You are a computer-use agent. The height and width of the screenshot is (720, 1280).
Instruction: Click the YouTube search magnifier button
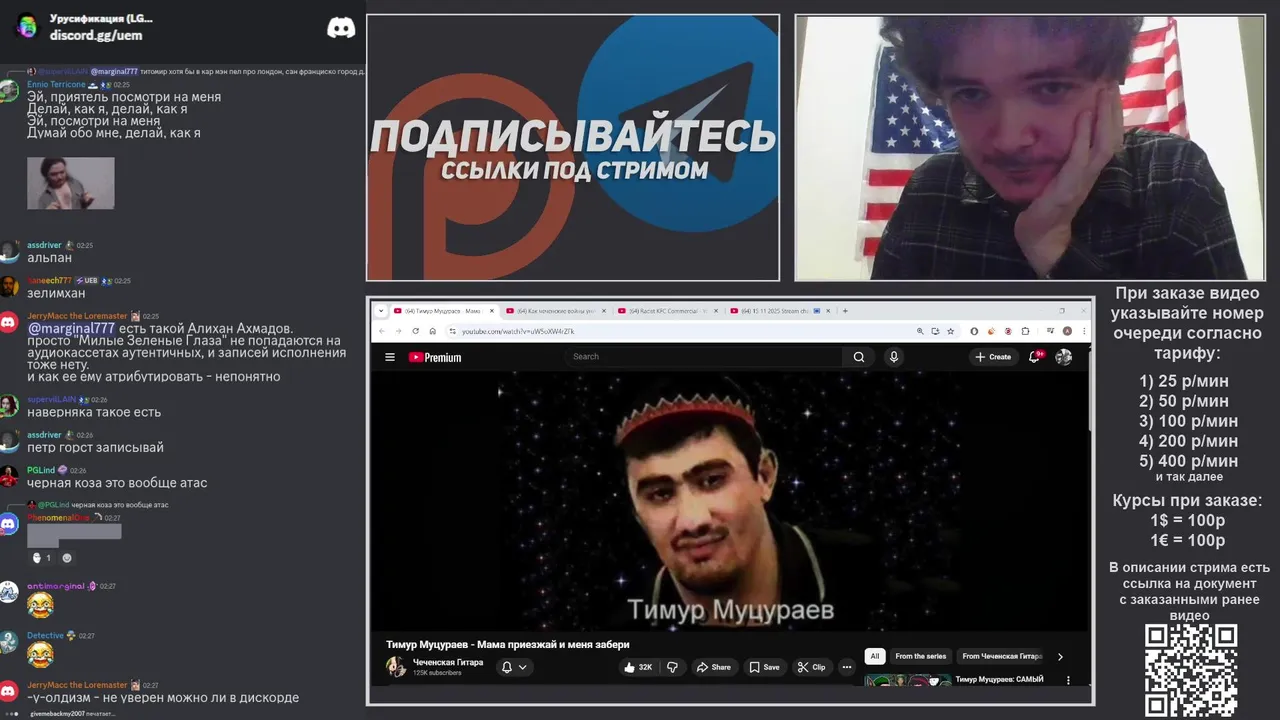pos(859,357)
